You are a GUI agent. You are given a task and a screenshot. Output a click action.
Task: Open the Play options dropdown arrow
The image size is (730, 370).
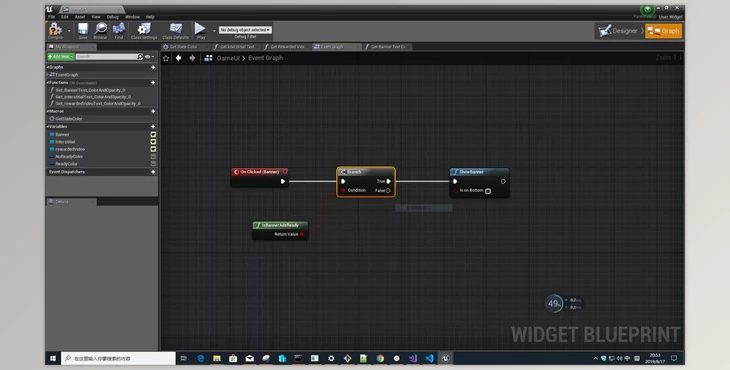pos(214,31)
